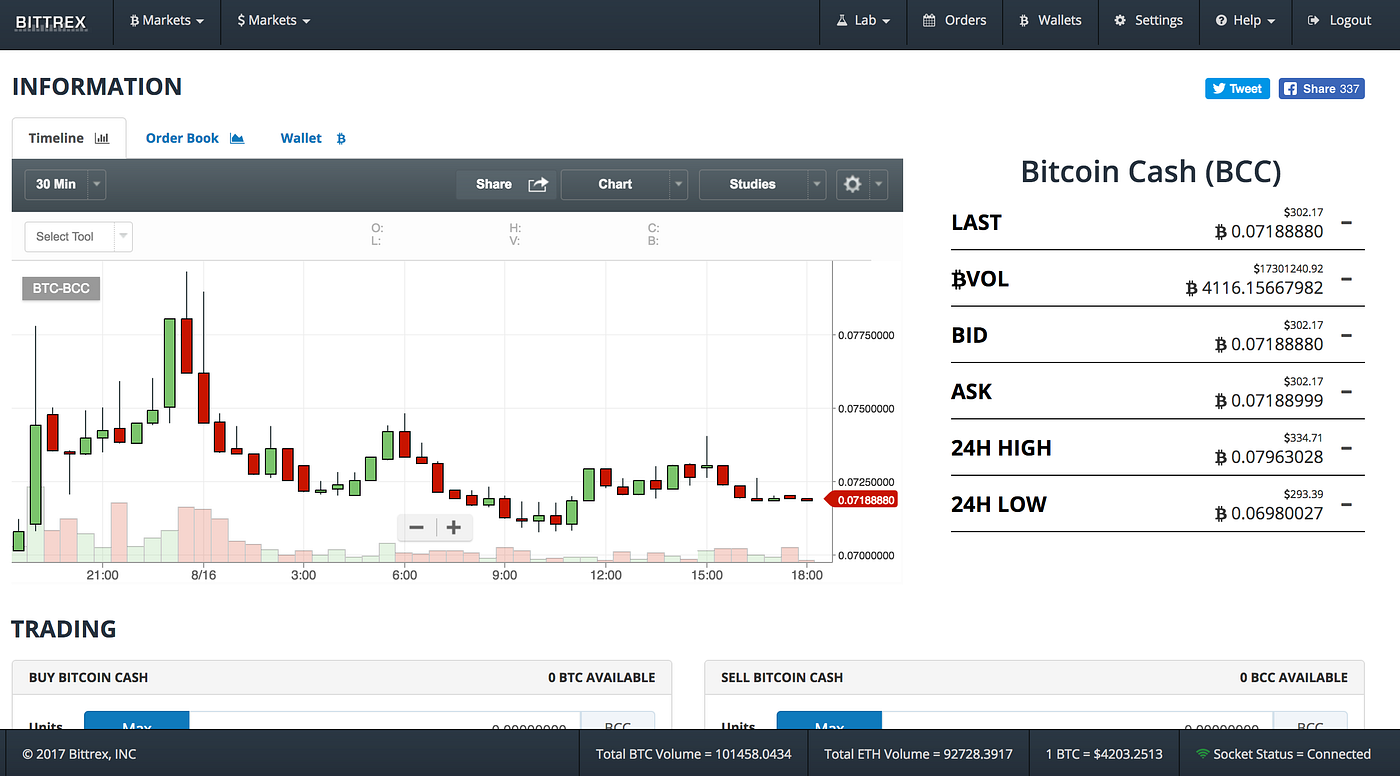Click the BITTREX logo
This screenshot has height=776, width=1400.
[51, 21]
